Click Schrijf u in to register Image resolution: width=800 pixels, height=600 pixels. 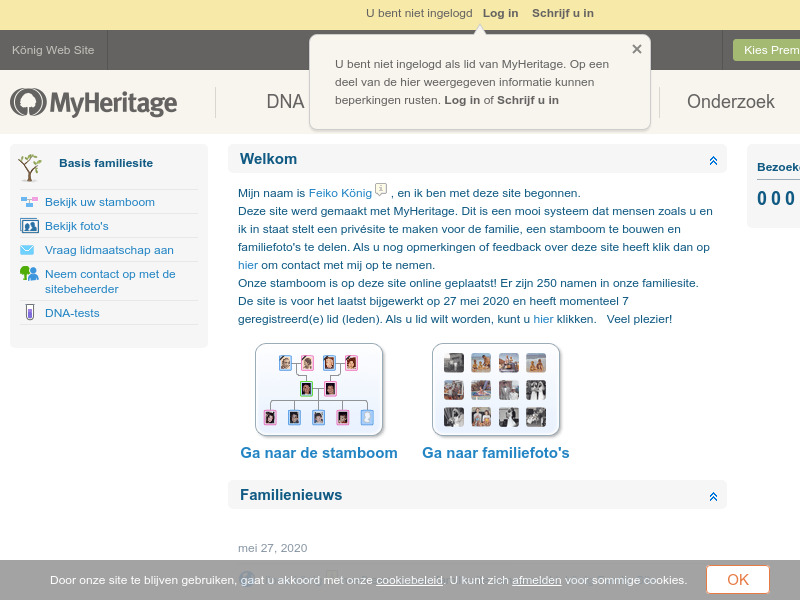(x=564, y=13)
